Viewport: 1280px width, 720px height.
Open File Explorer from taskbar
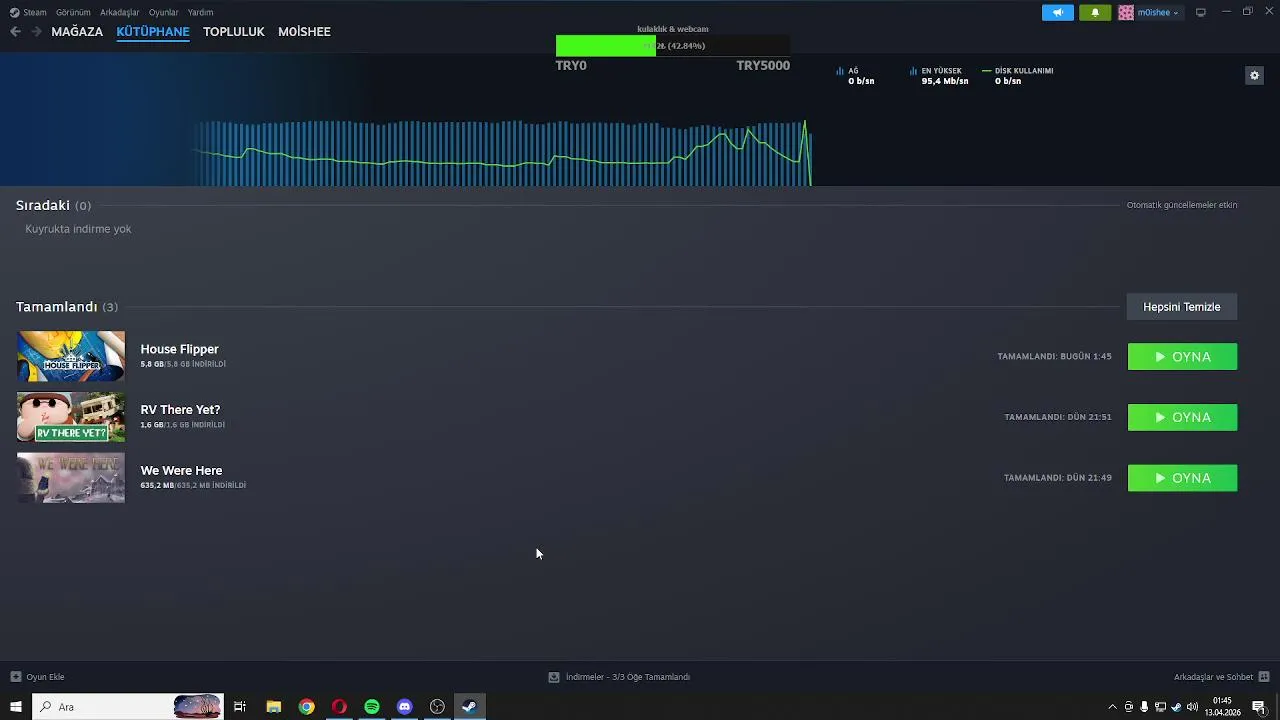[x=273, y=707]
